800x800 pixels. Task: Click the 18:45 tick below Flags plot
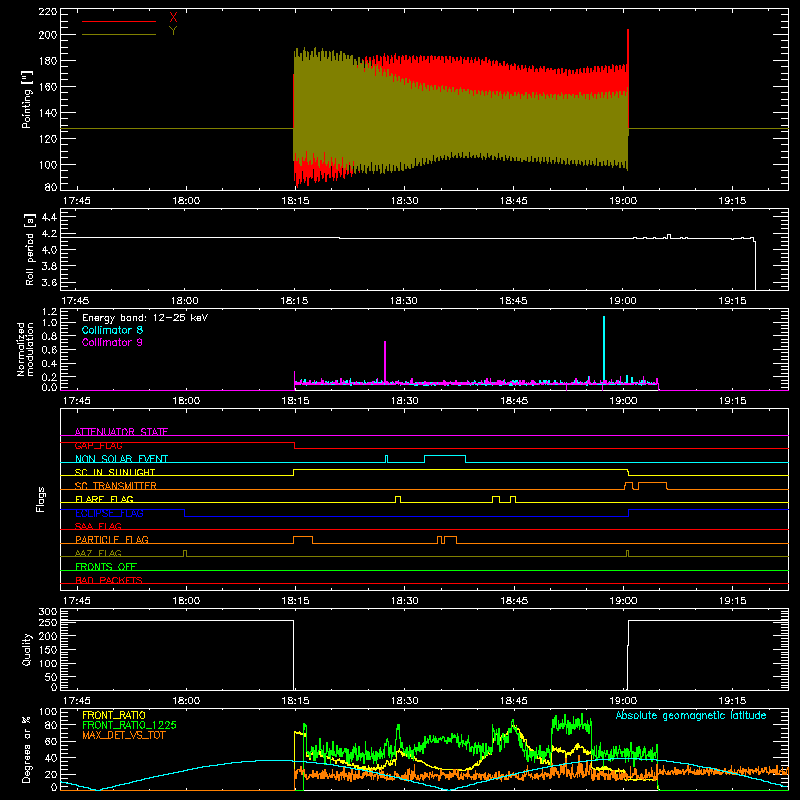point(514,601)
